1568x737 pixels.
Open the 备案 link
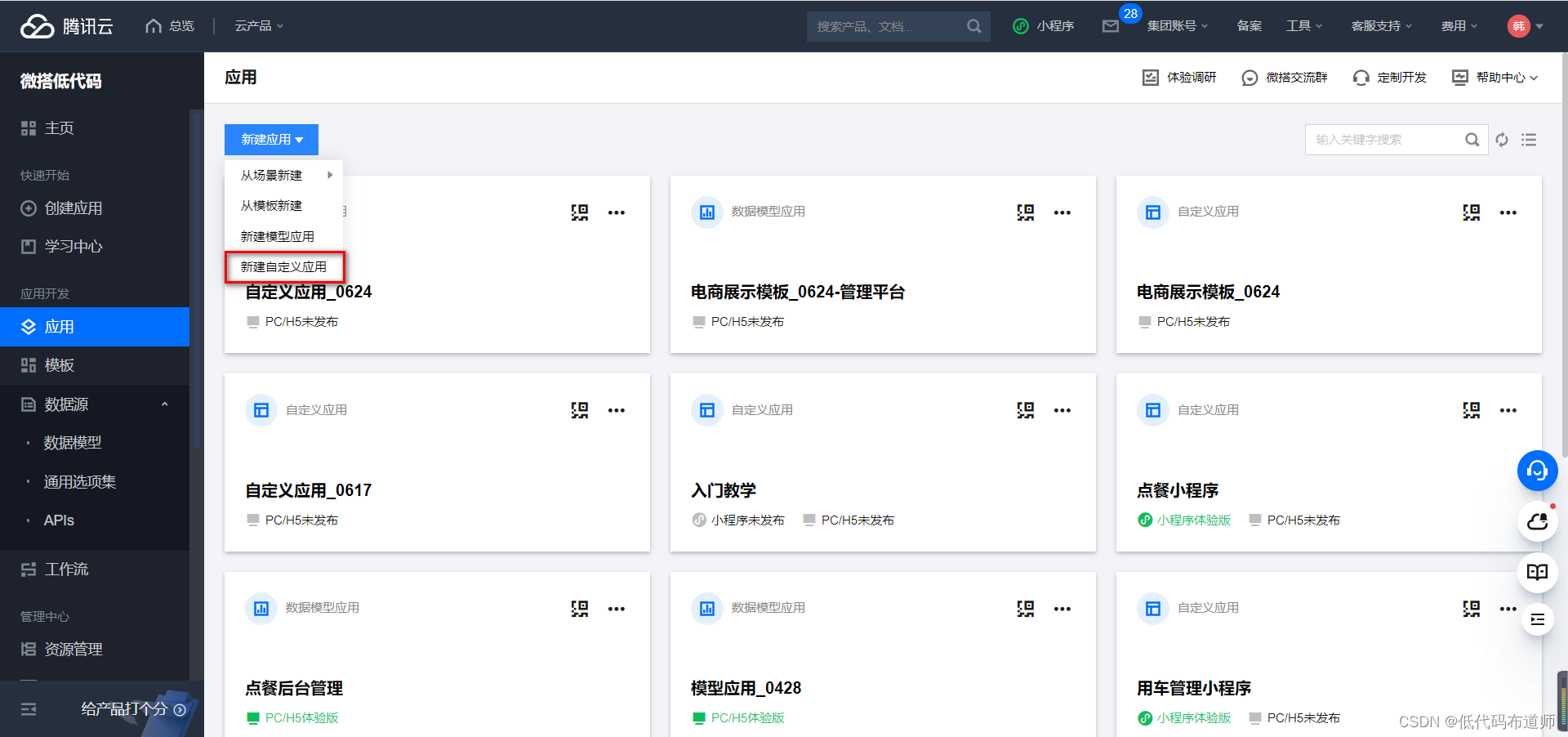coord(1249,26)
